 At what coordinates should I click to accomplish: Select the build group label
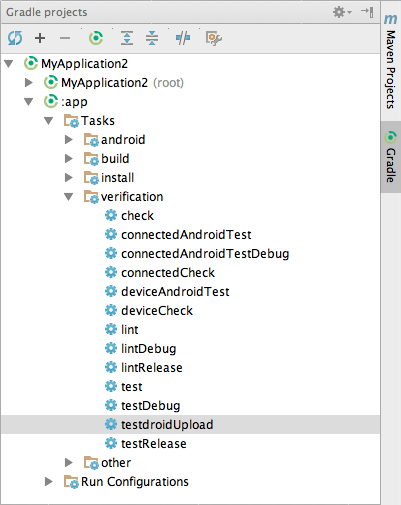(115, 159)
